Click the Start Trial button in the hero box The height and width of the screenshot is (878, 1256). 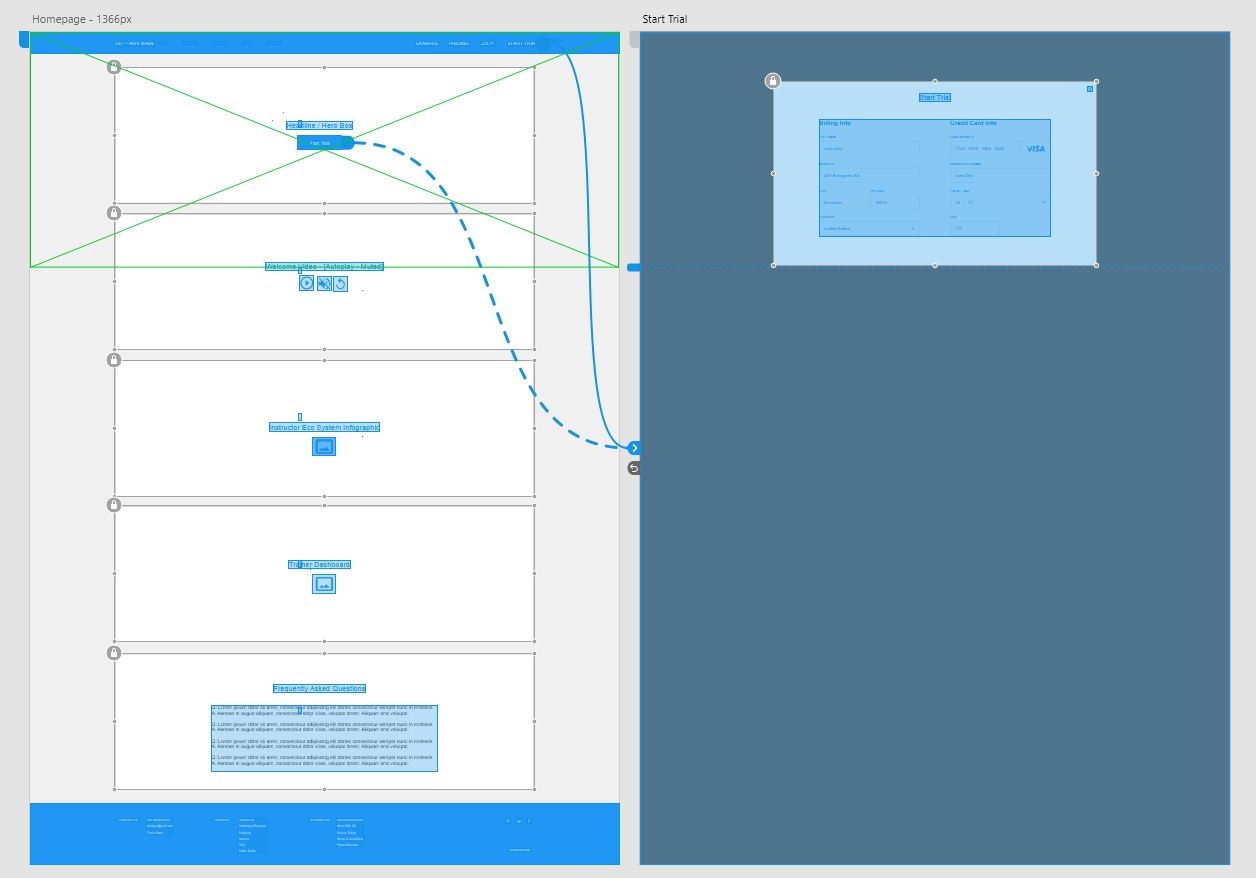(320, 143)
